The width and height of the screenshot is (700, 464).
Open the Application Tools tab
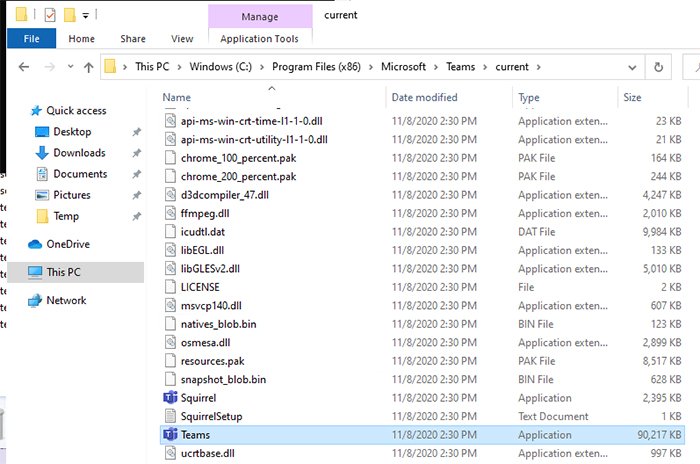tap(259, 39)
